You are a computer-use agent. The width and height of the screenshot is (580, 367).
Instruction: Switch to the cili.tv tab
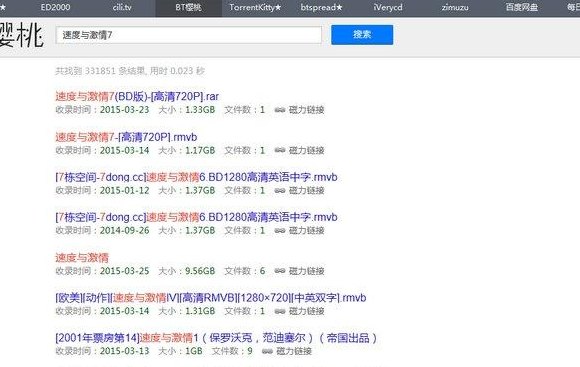(122, 7)
